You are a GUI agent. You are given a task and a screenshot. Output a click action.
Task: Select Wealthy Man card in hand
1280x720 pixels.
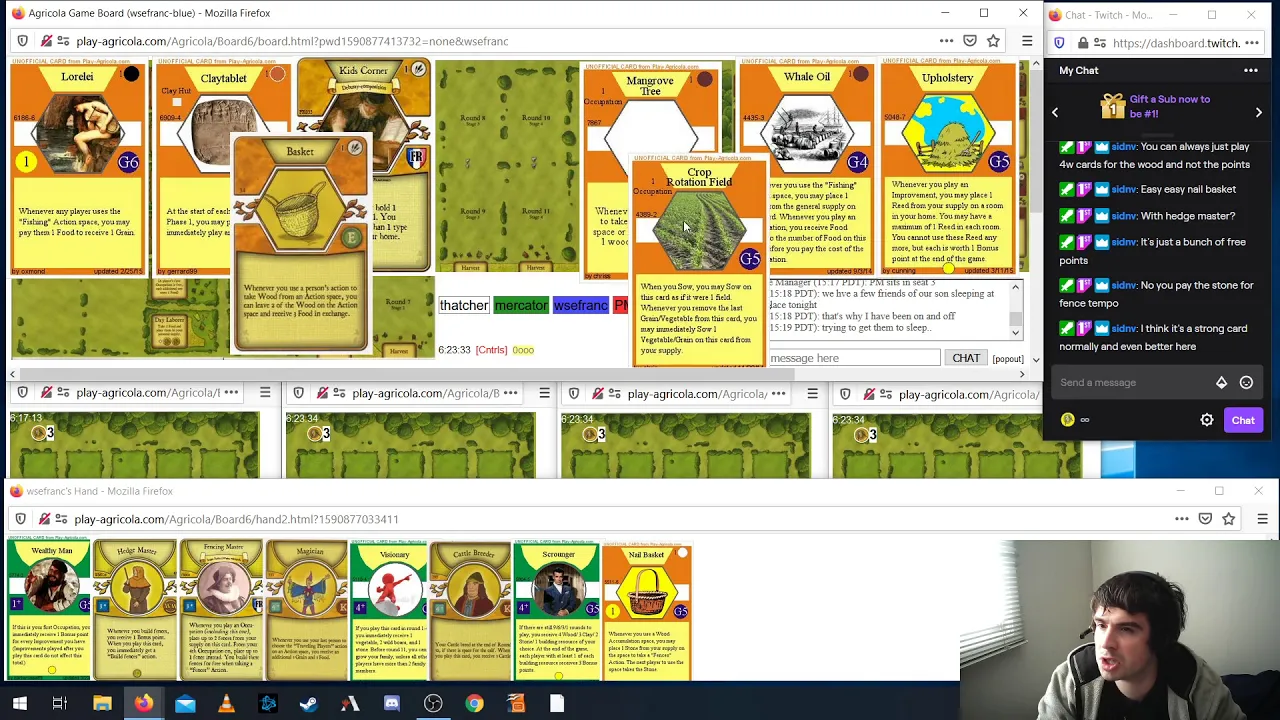pos(48,610)
